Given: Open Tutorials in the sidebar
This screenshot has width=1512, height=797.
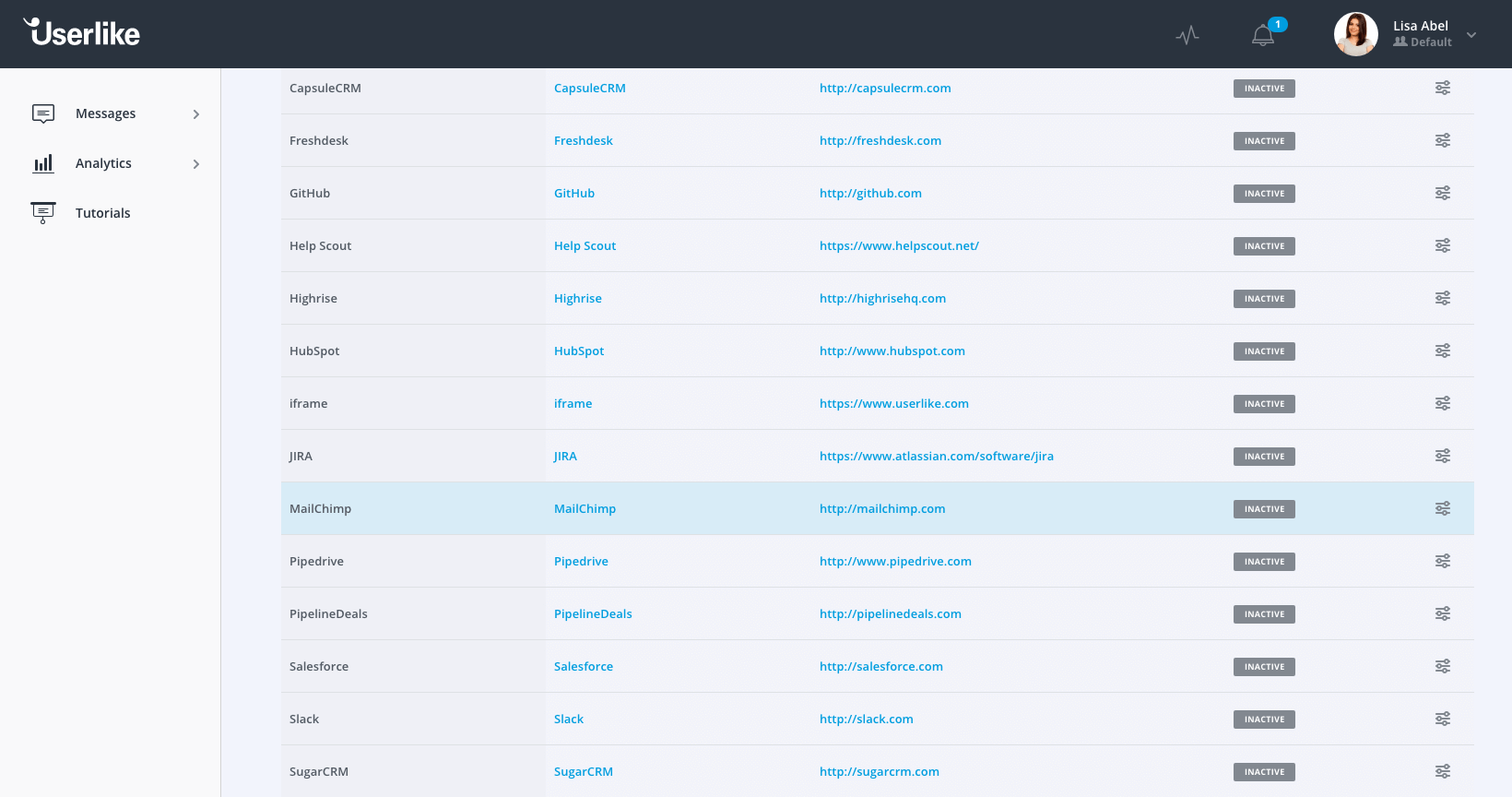Looking at the screenshot, I should coord(103,213).
